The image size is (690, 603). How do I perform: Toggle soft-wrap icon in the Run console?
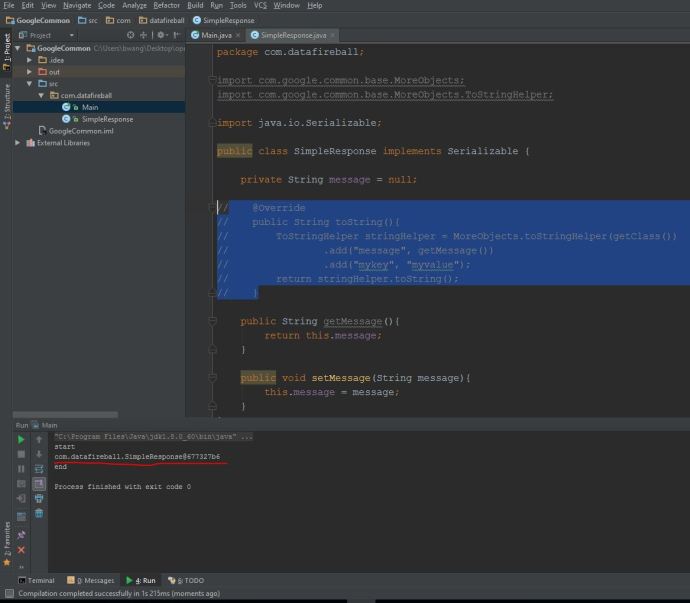tap(39, 469)
